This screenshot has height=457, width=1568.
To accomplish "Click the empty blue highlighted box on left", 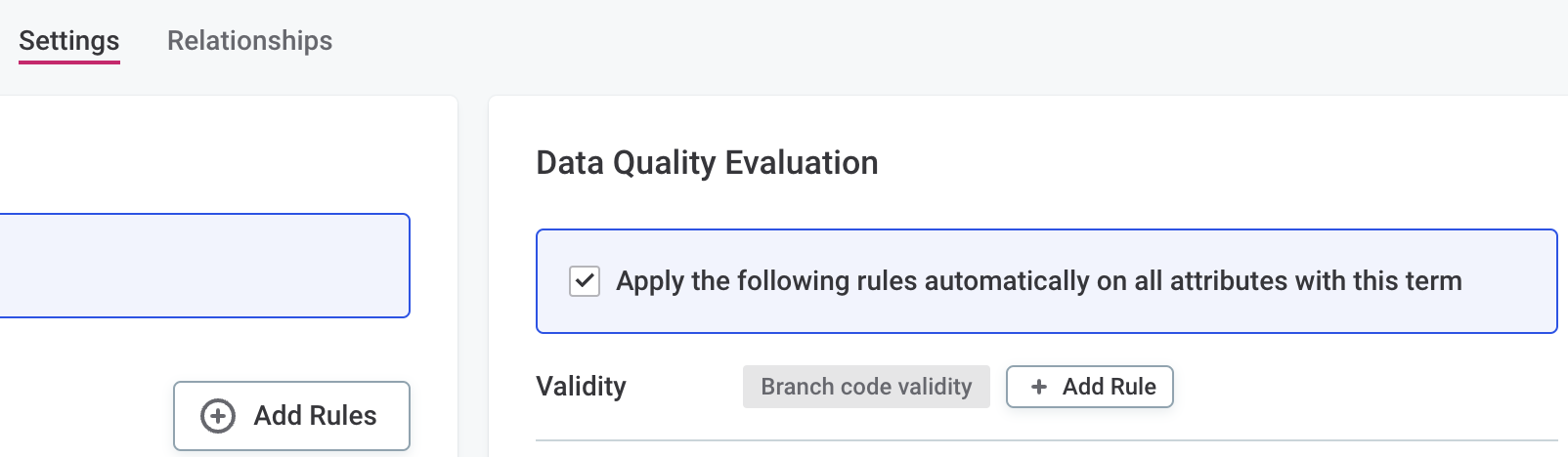I will [x=196, y=266].
